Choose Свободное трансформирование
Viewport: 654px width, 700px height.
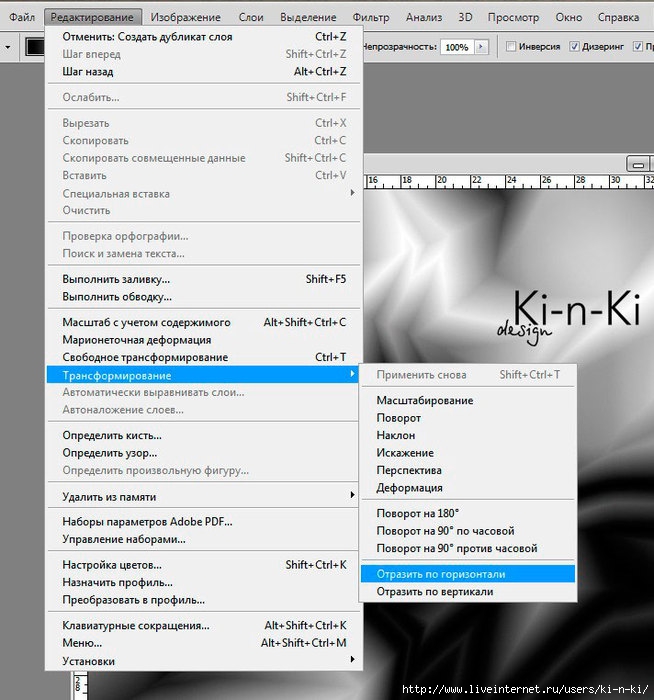204,357
